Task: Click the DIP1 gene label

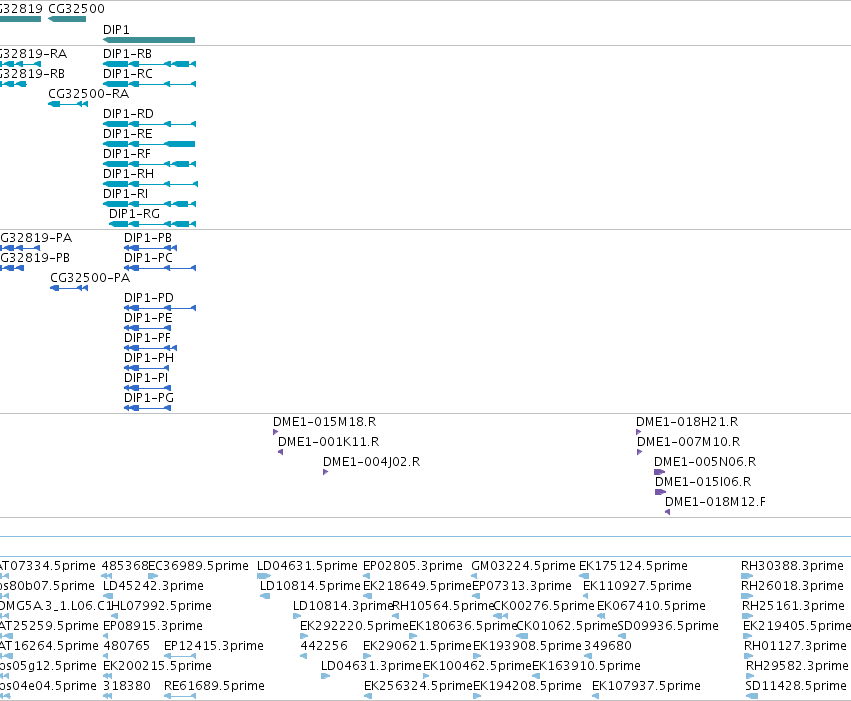Action: (x=116, y=30)
